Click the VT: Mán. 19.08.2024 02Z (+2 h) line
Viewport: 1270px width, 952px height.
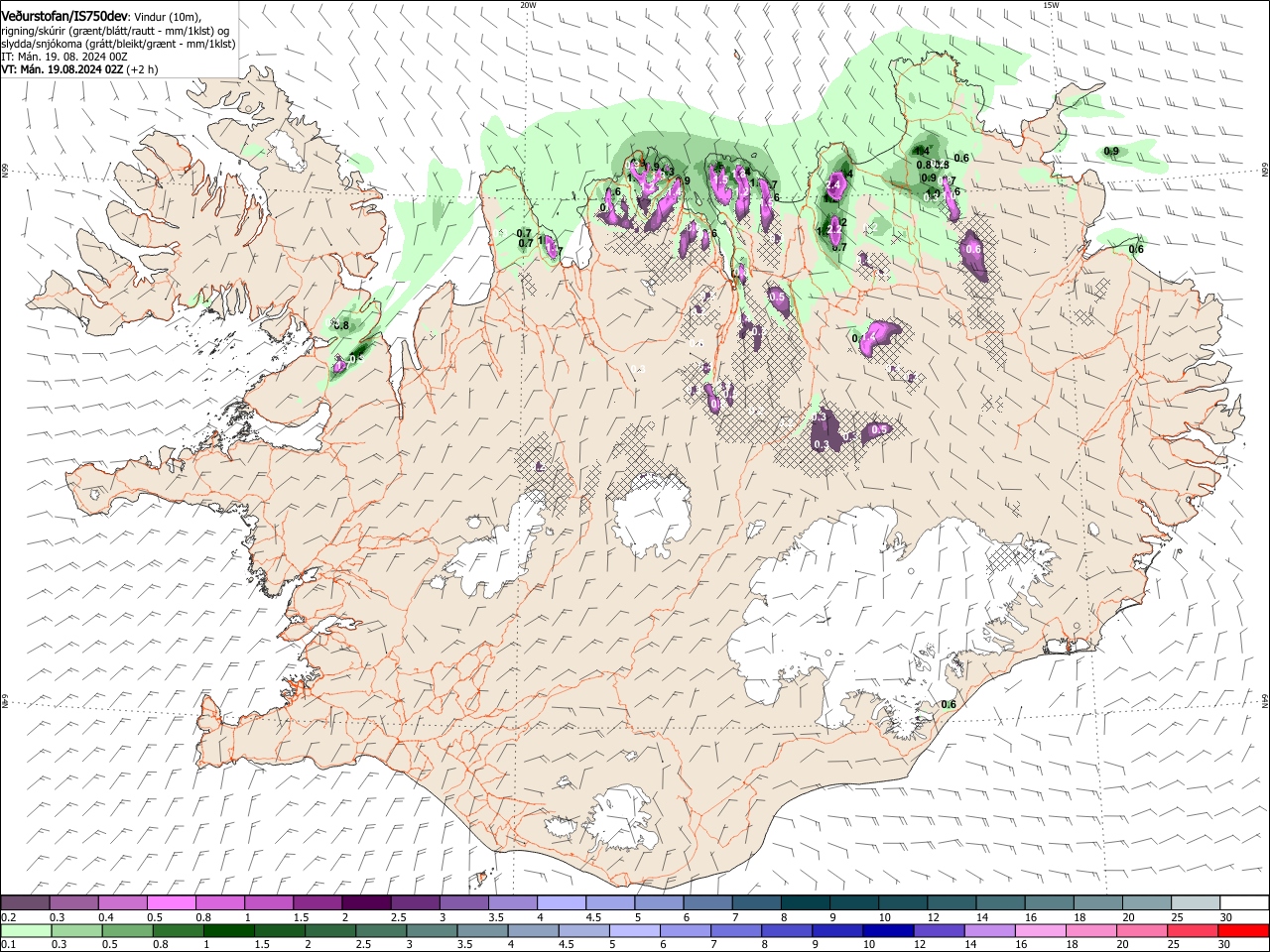79,69
